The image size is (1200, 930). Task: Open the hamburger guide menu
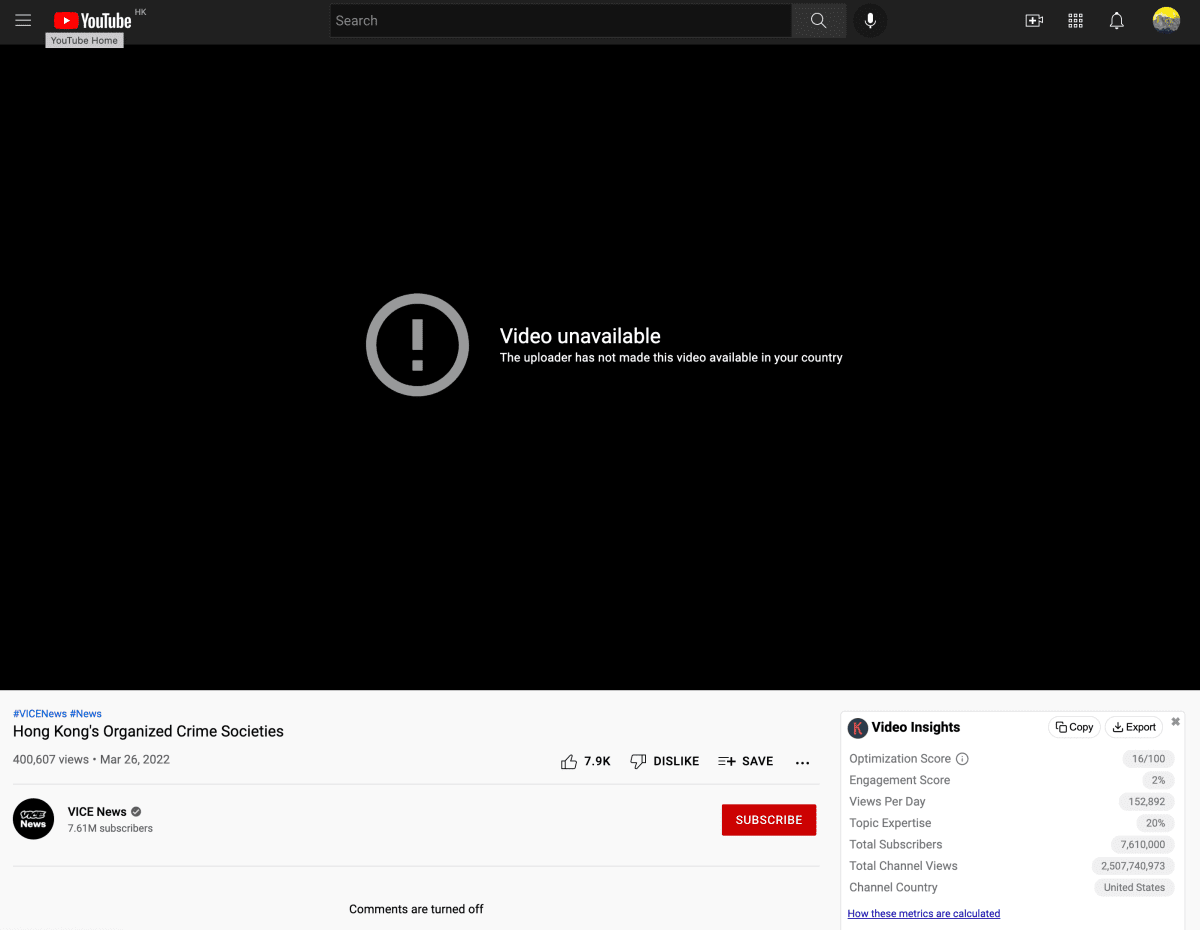[x=23, y=20]
